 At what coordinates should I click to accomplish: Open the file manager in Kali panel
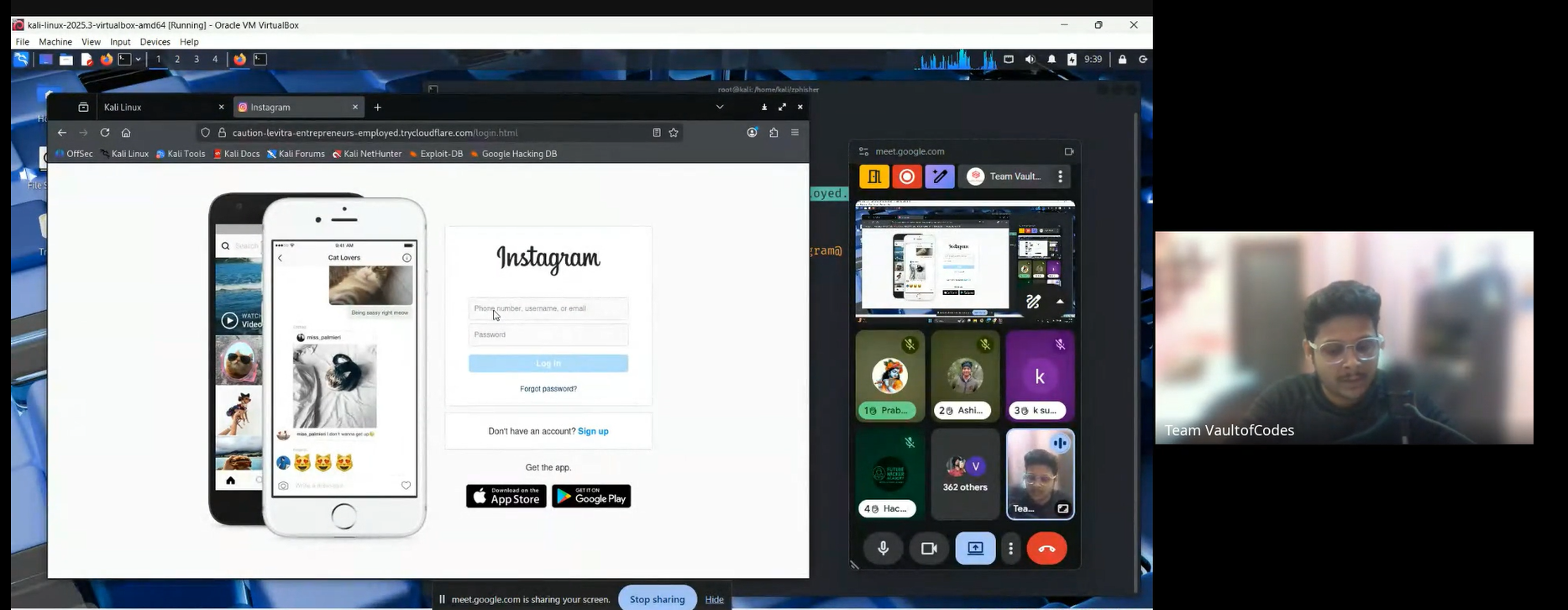66,60
